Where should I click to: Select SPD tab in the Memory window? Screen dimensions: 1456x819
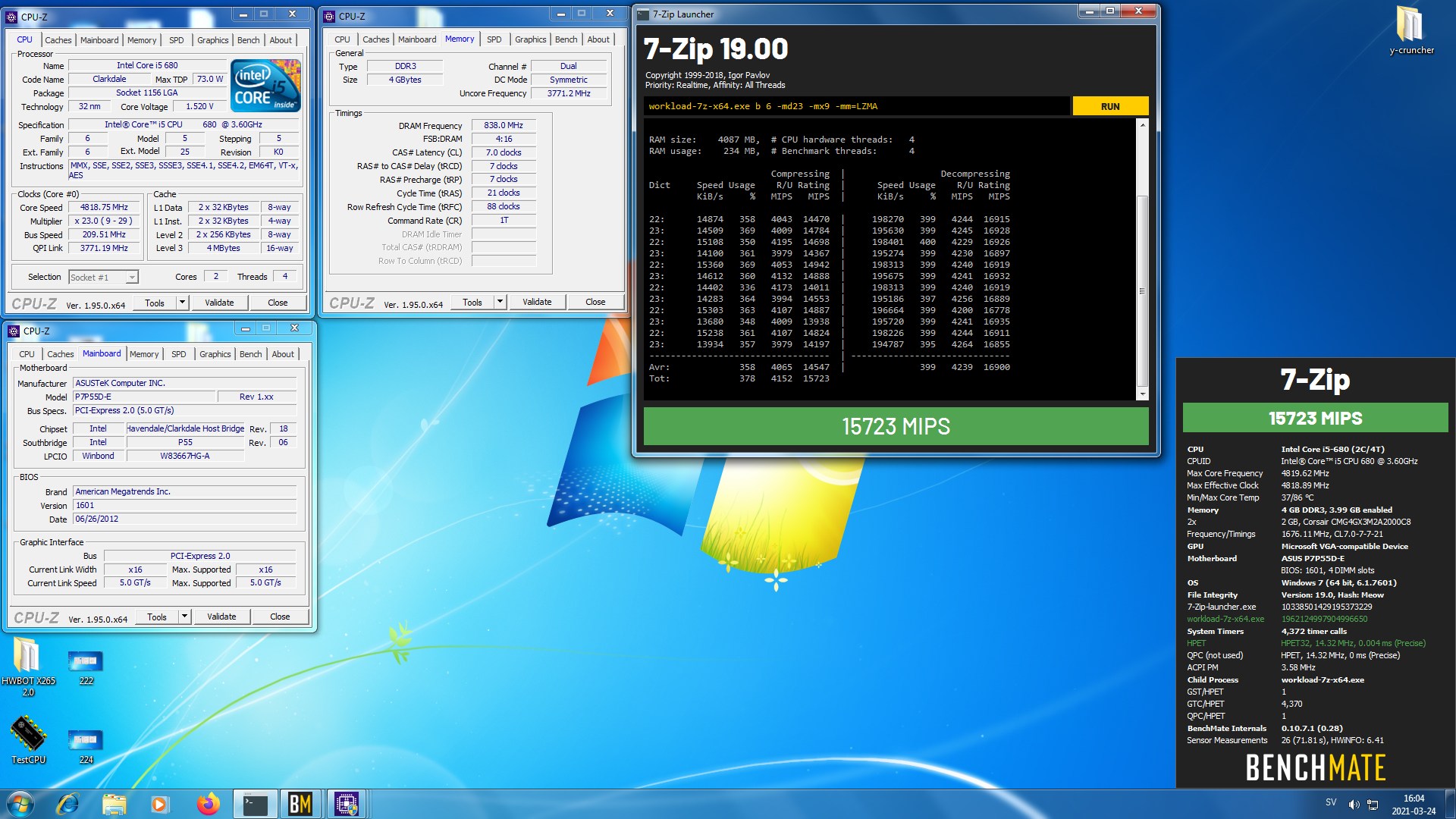click(x=494, y=39)
